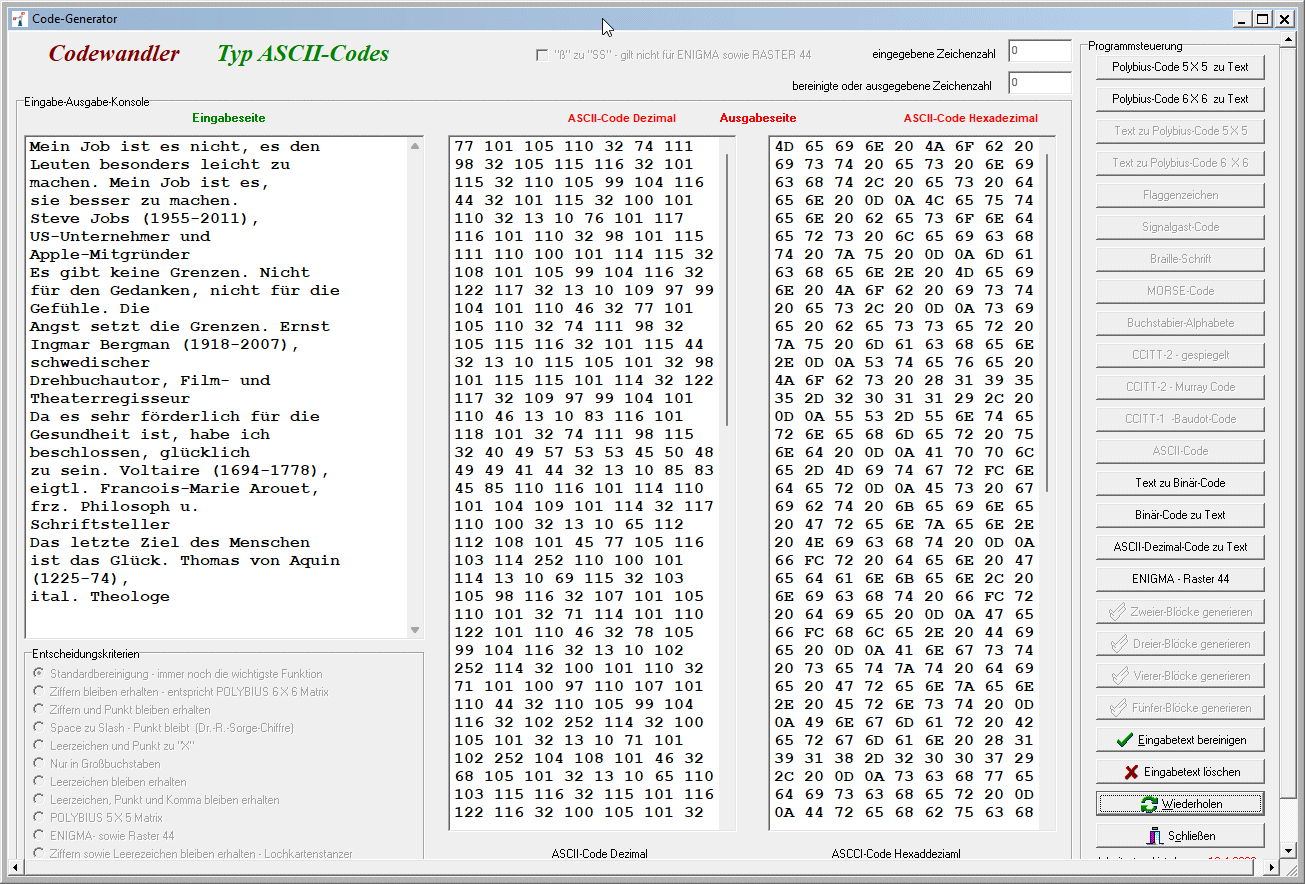Click the Dreier-Blöcke generieren button

coord(1180,643)
